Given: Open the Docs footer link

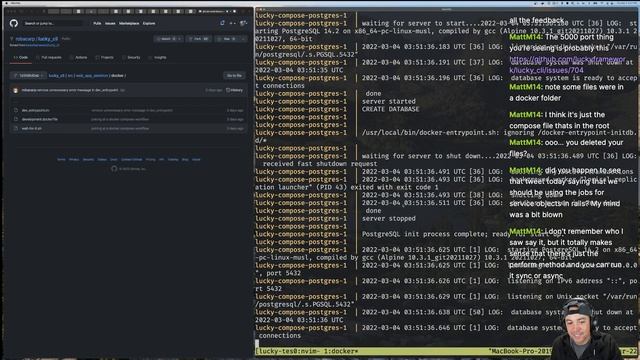Looking at the screenshot, I should pyautogui.click(x=113, y=160).
